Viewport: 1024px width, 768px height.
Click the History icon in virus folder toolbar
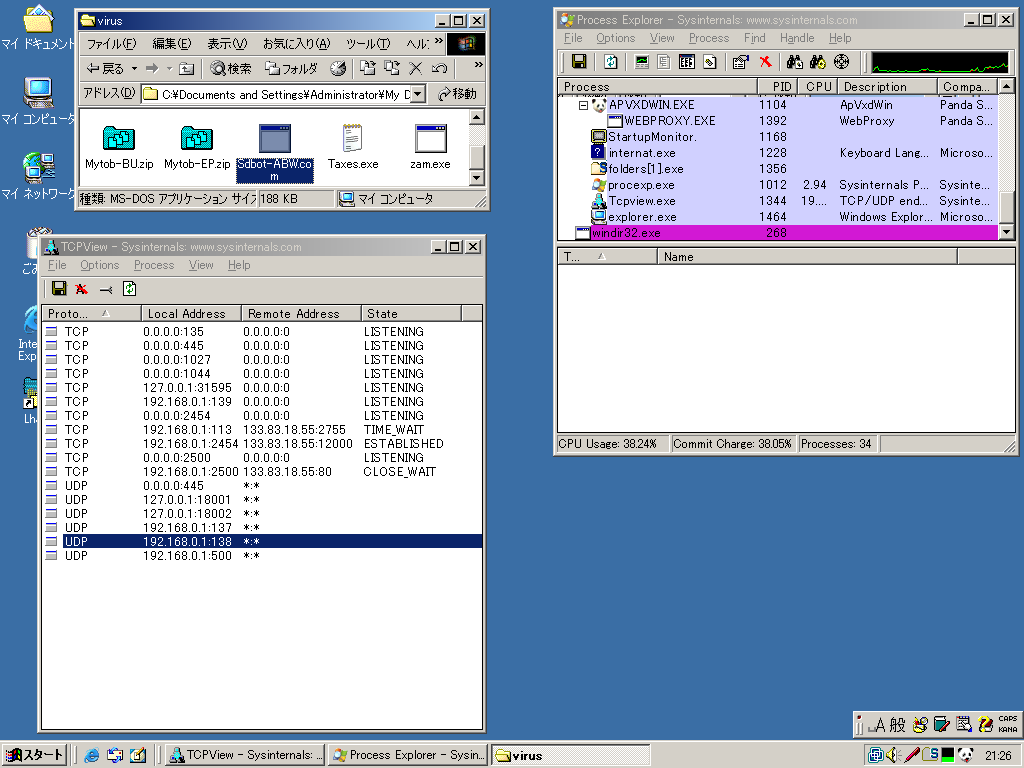tap(338, 68)
